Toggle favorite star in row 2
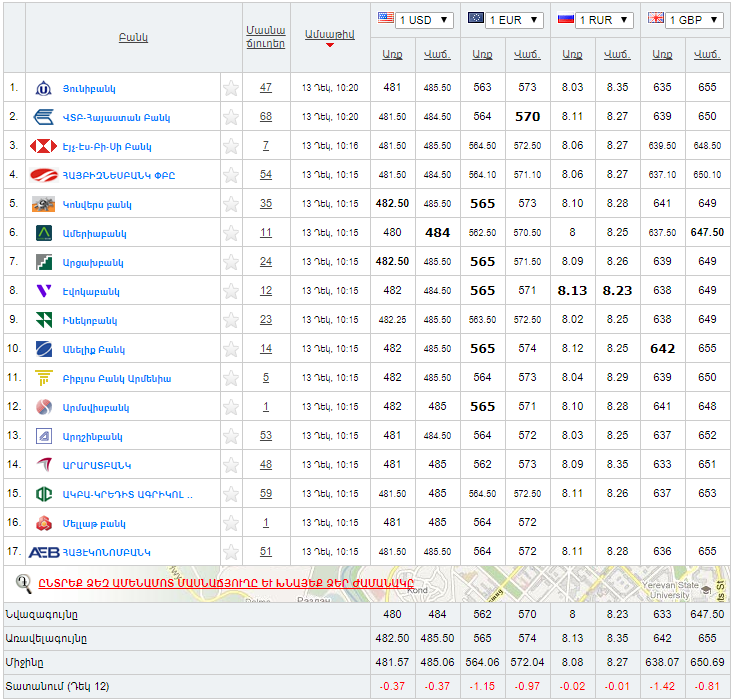This screenshot has width=734, height=700. tap(231, 117)
